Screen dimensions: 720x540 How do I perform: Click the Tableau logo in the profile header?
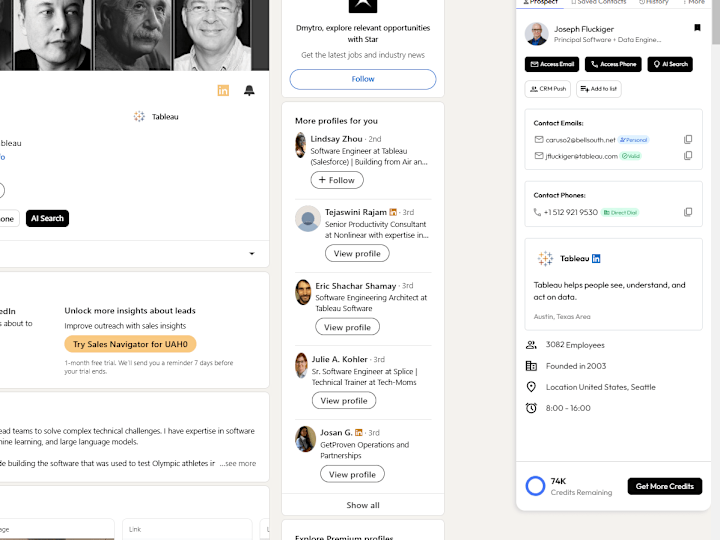click(139, 117)
